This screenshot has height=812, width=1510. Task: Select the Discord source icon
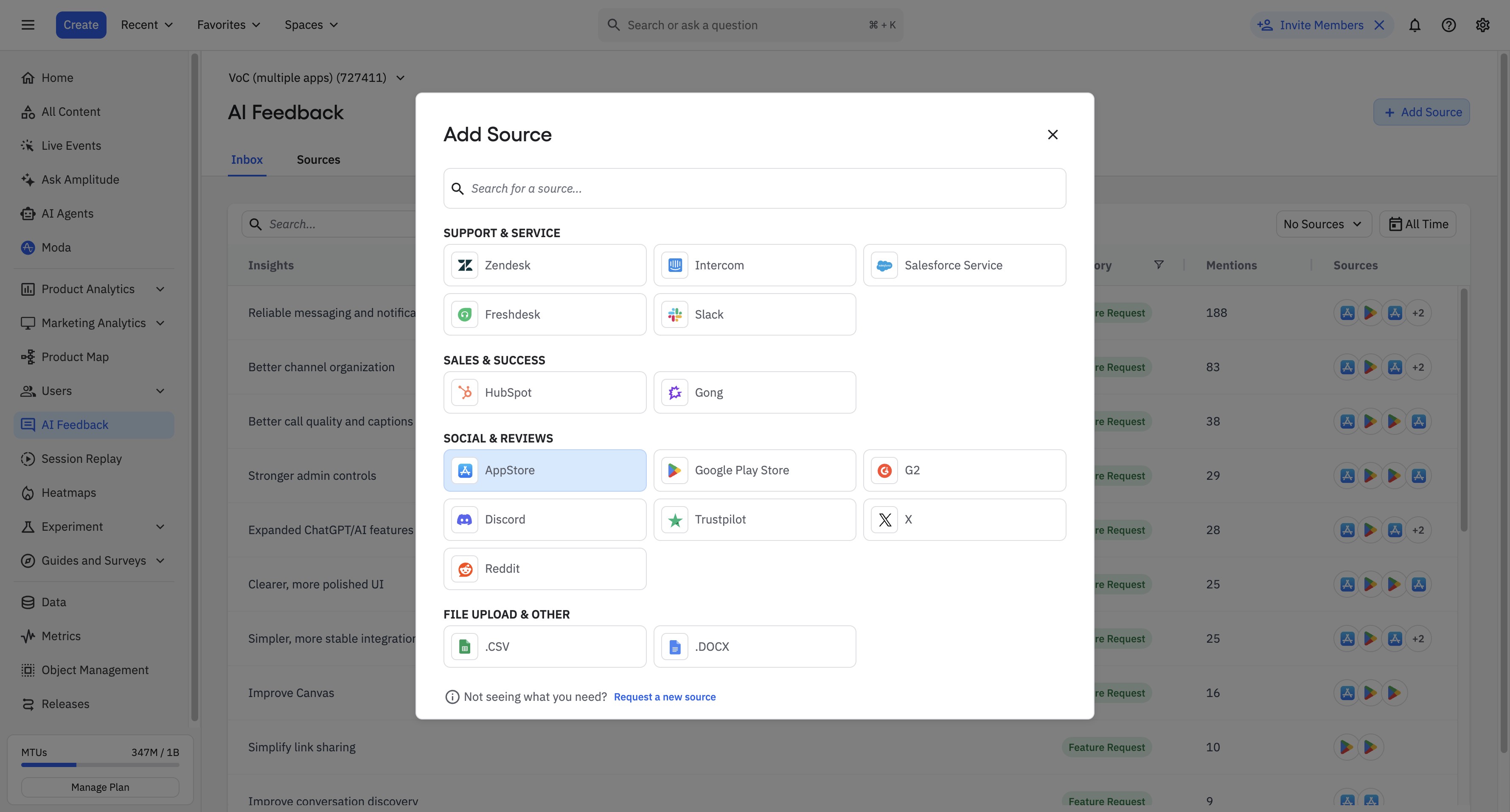tap(465, 520)
